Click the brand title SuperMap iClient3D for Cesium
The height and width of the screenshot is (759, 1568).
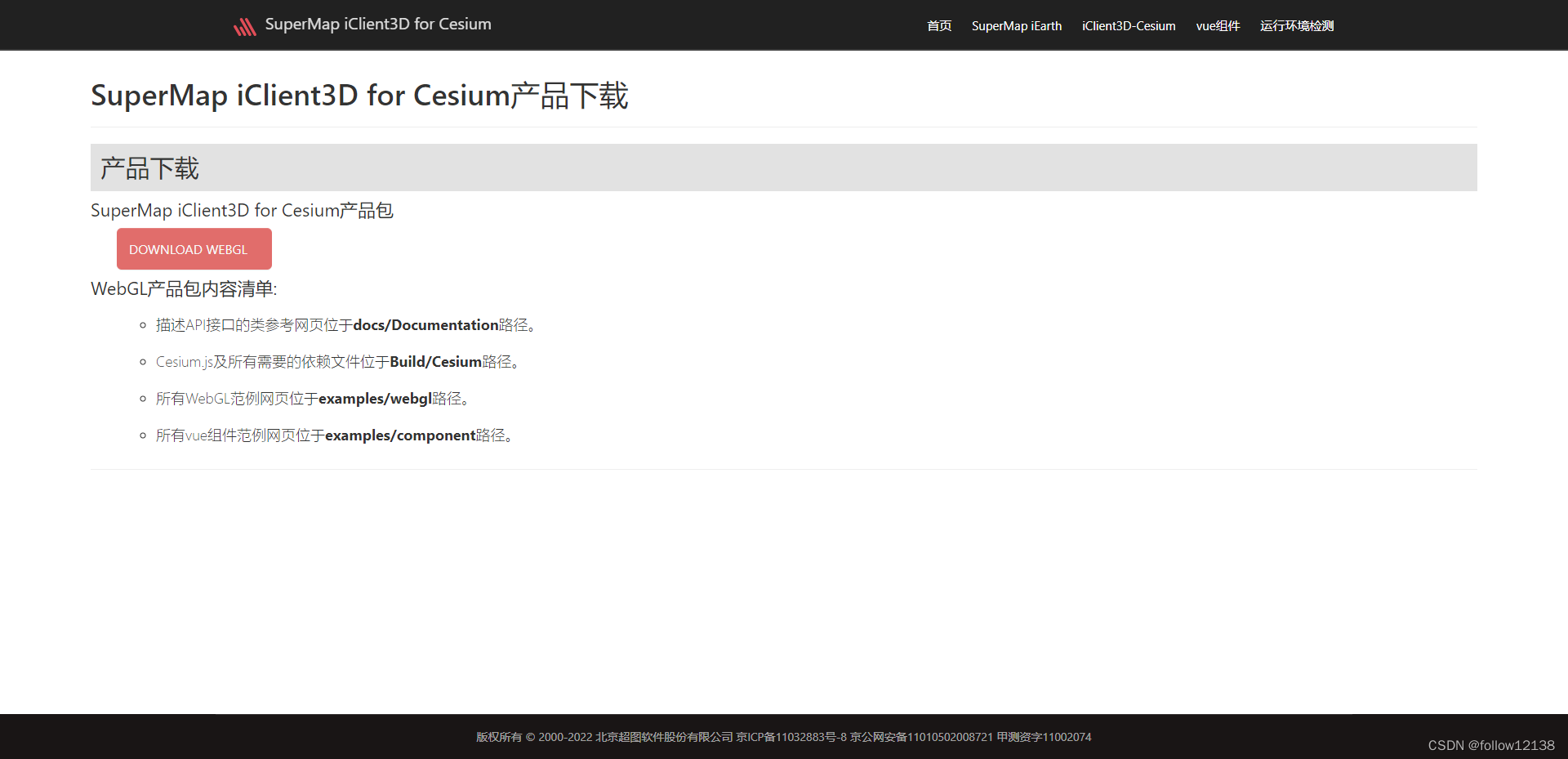pyautogui.click(x=377, y=24)
